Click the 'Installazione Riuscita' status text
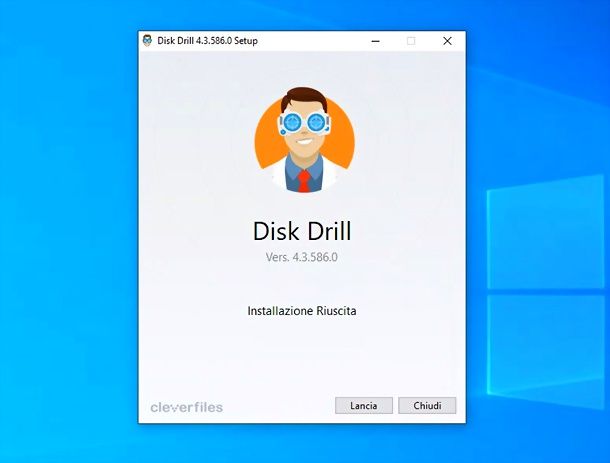 coord(302,311)
